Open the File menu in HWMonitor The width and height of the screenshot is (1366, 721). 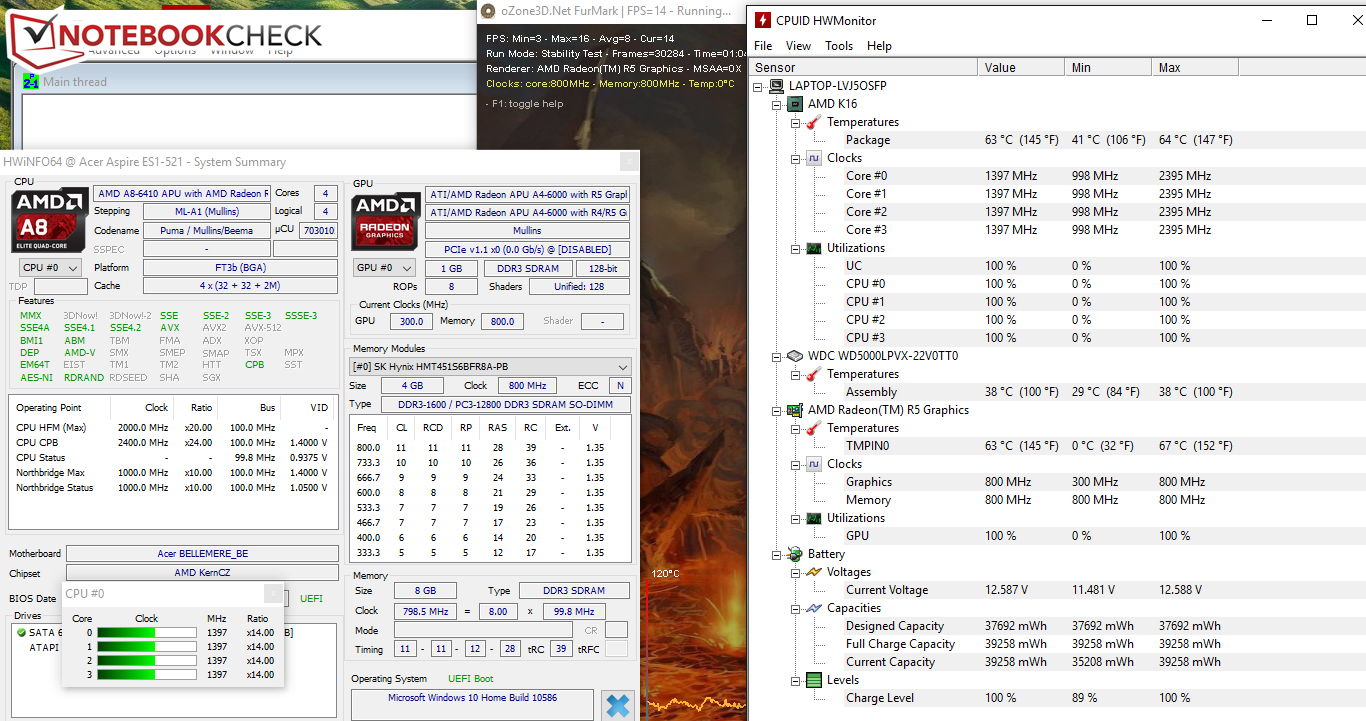point(763,46)
